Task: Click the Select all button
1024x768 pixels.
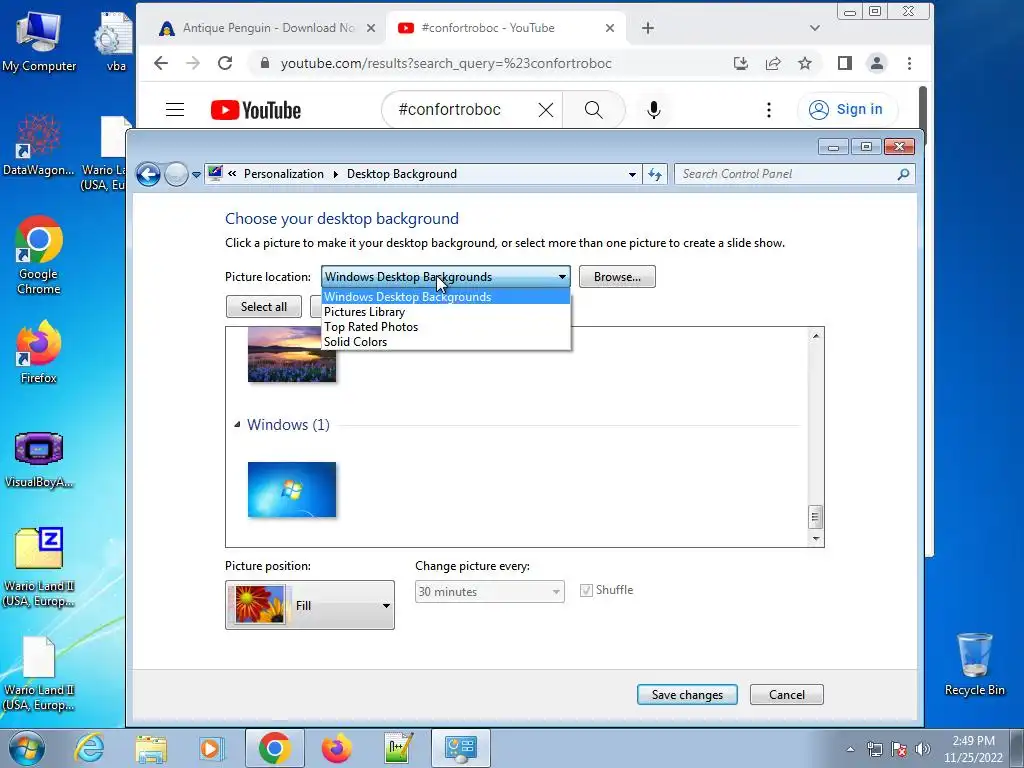Action: point(264,307)
